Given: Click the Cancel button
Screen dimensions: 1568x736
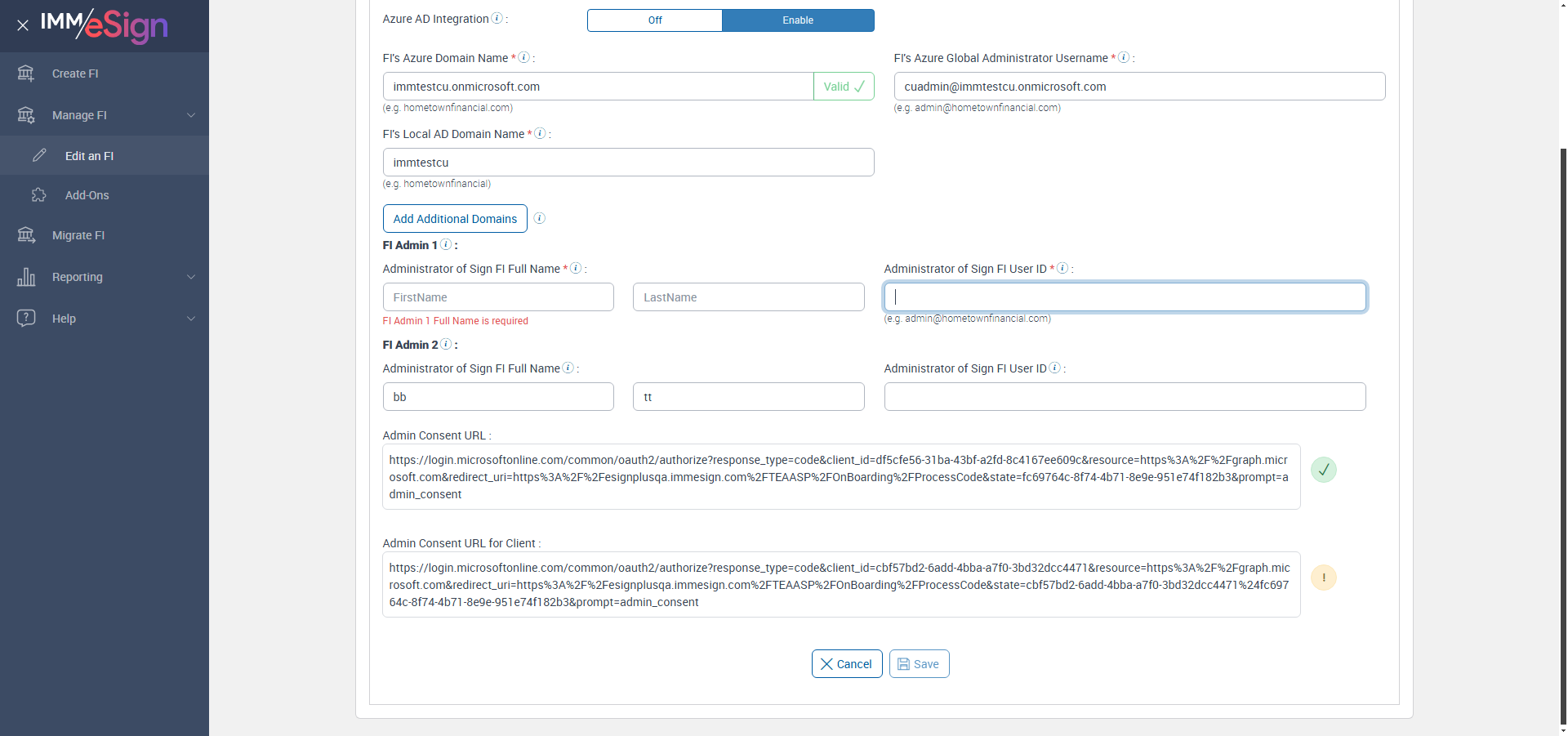Looking at the screenshot, I should (847, 664).
